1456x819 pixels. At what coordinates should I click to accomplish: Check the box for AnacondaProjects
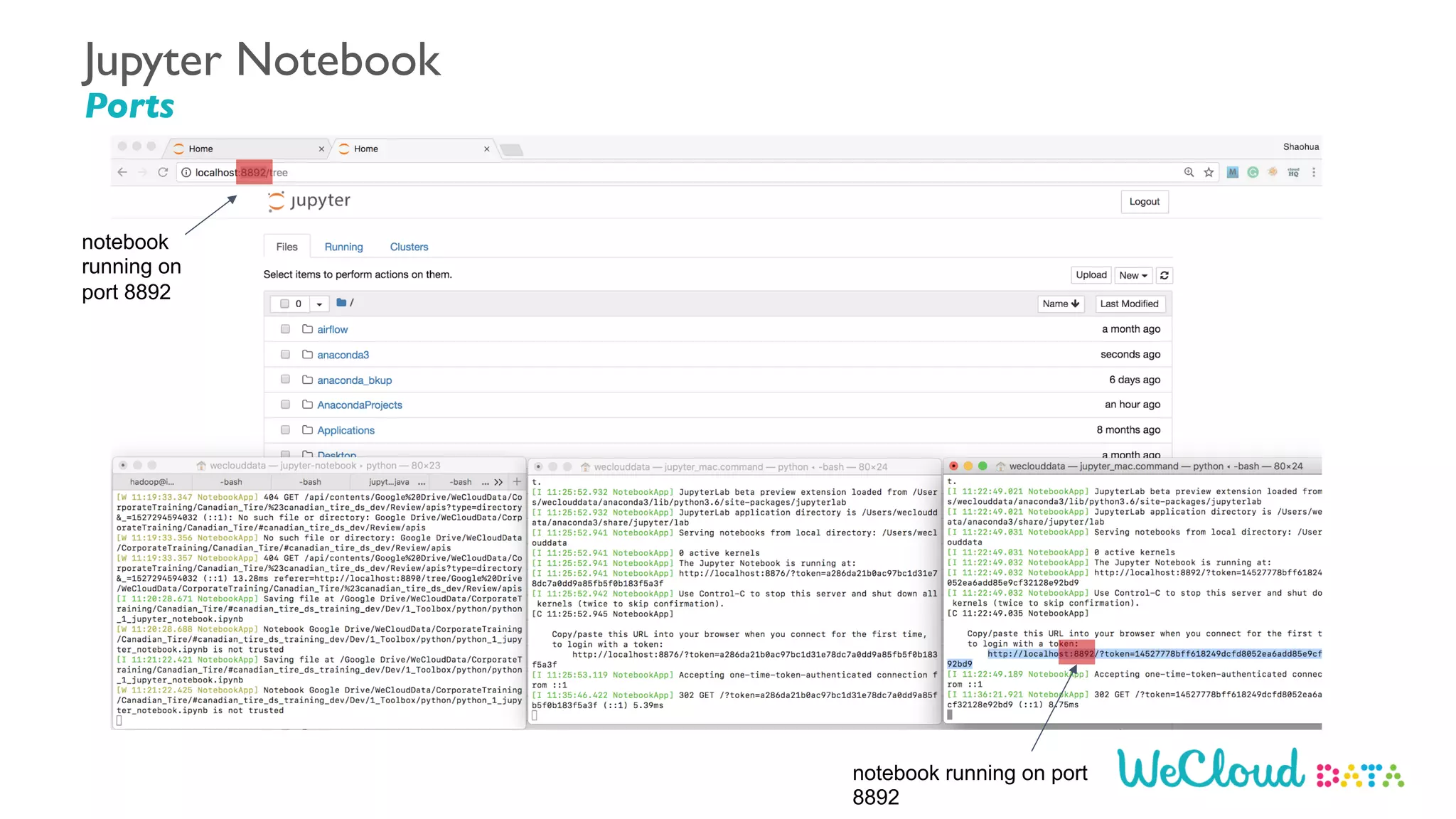point(285,404)
